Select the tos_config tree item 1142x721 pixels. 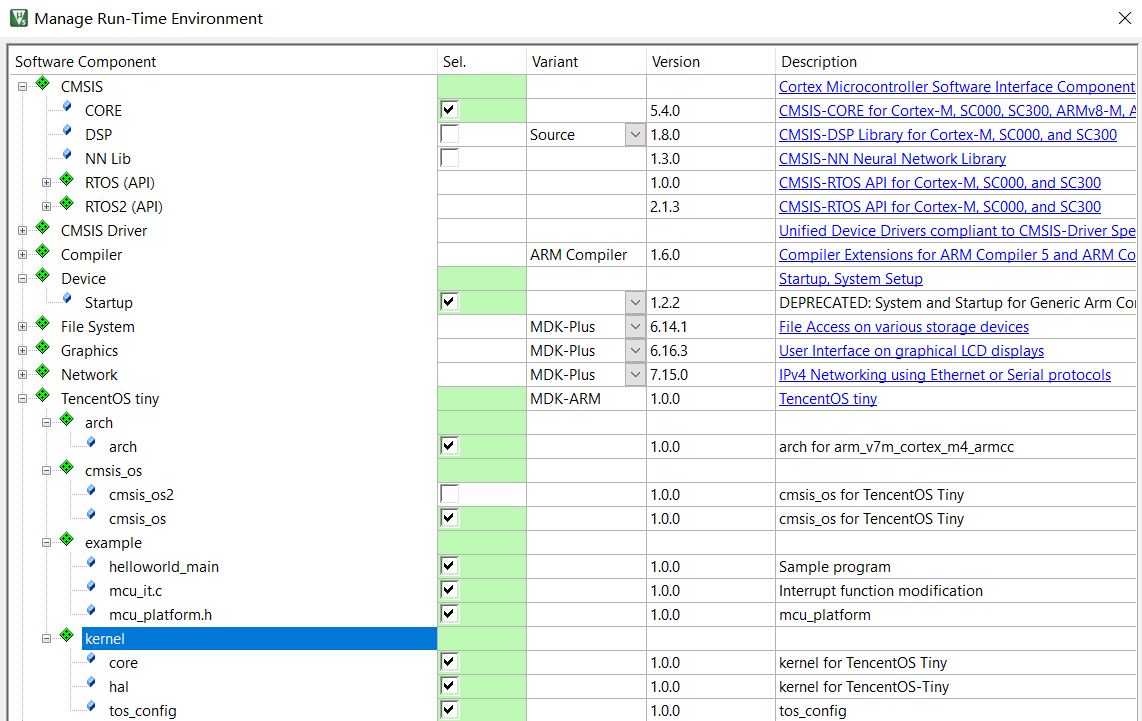[143, 711]
